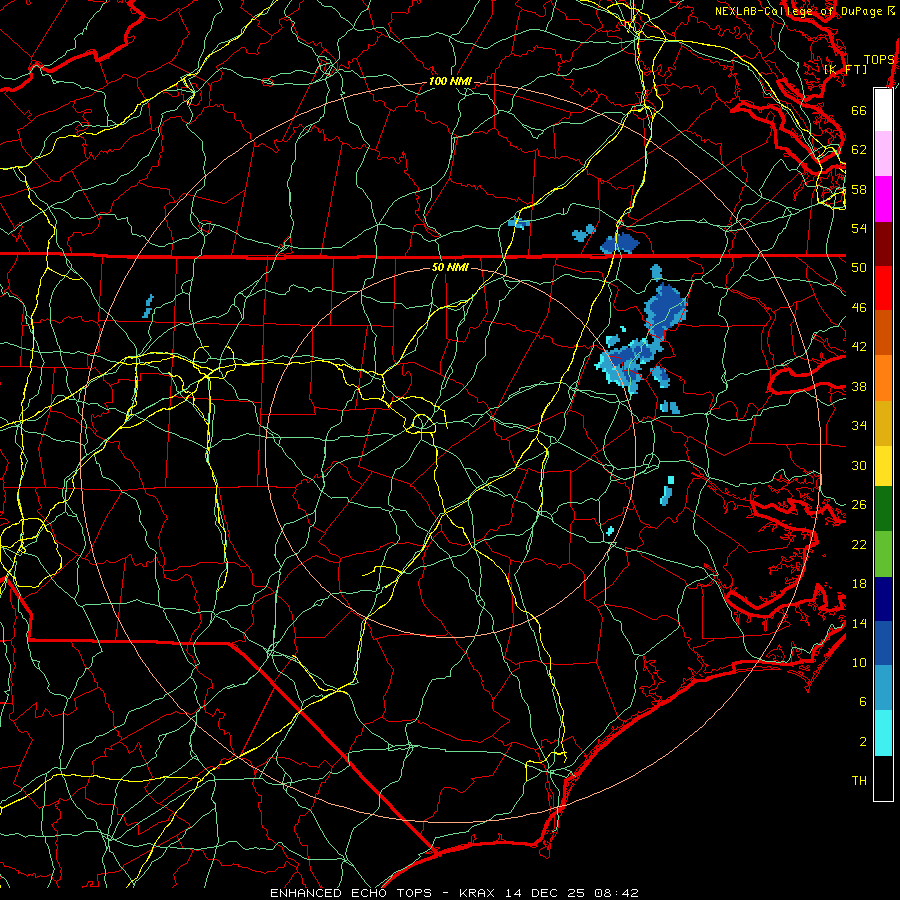The image size is (900, 900).
Task: Click the '14 DEC 25' date text
Action: click(545, 893)
